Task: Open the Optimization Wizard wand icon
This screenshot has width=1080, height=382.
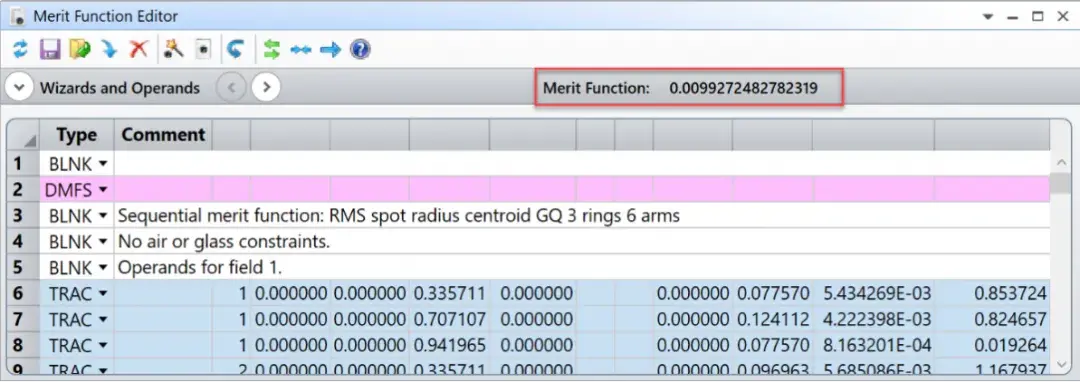Action: [x=174, y=49]
